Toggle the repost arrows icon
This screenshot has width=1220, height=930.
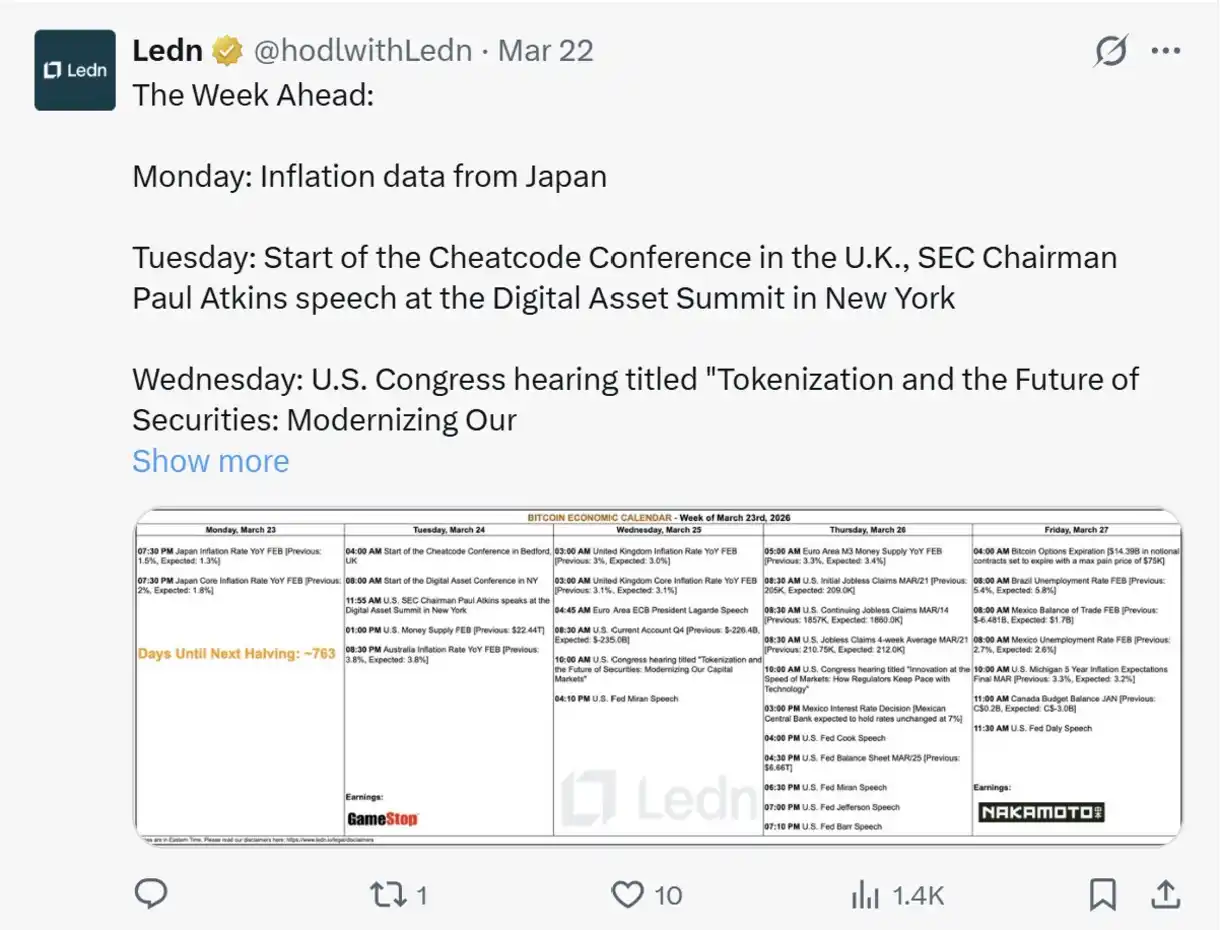point(385,894)
